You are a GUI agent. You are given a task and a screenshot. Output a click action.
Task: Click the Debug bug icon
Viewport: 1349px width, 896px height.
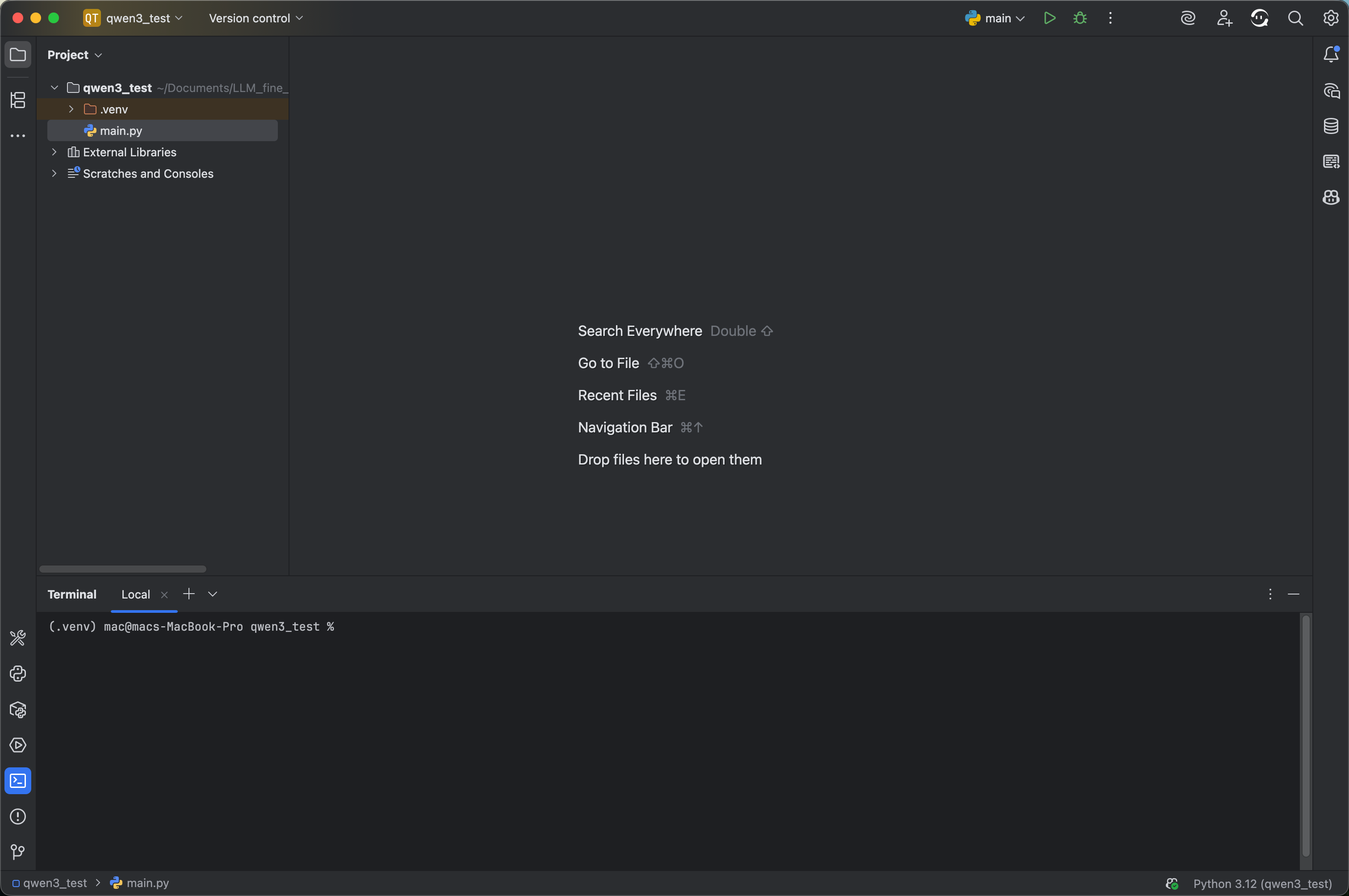pyautogui.click(x=1079, y=18)
